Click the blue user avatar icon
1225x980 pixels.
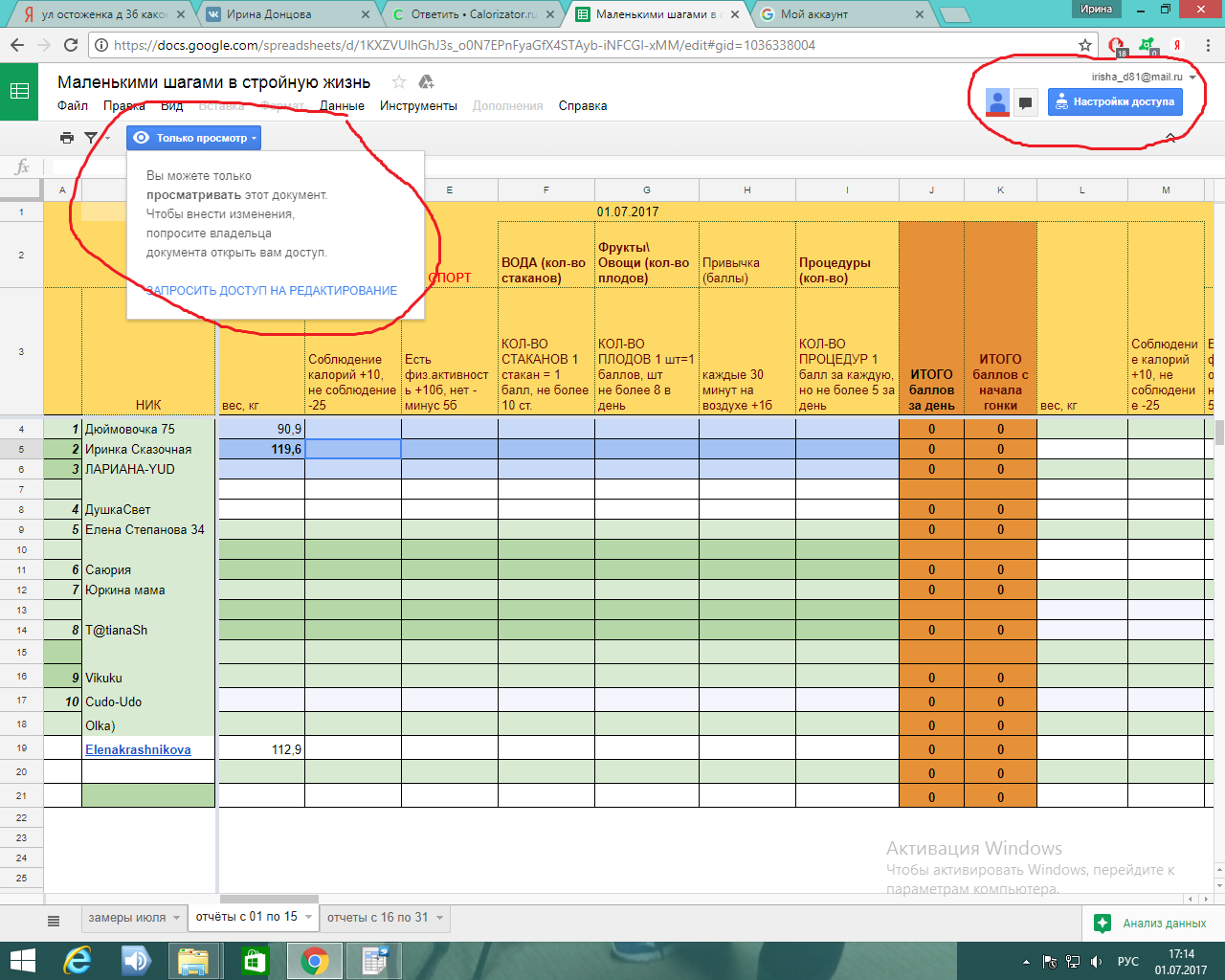click(x=997, y=102)
